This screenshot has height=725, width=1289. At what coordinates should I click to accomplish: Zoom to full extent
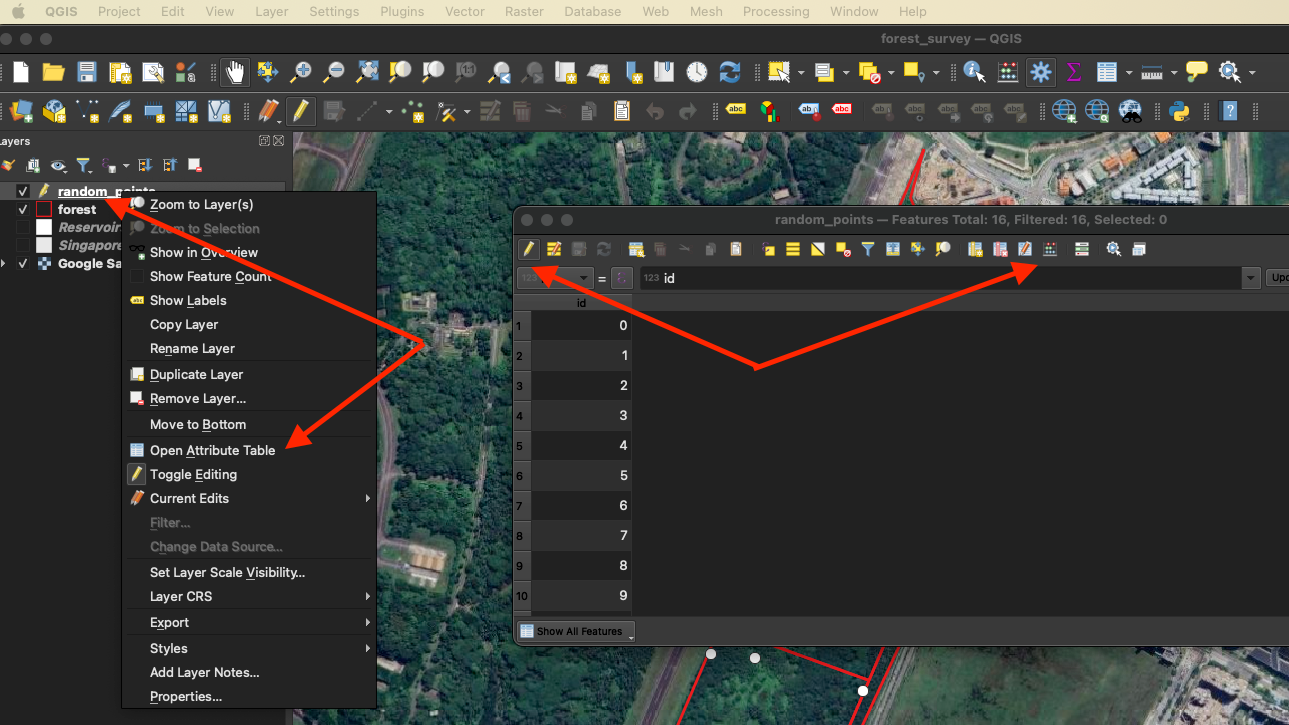tap(367, 72)
